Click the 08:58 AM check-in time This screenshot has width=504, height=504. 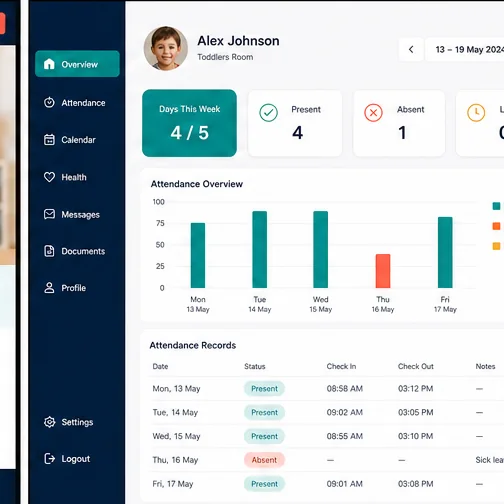click(x=345, y=389)
